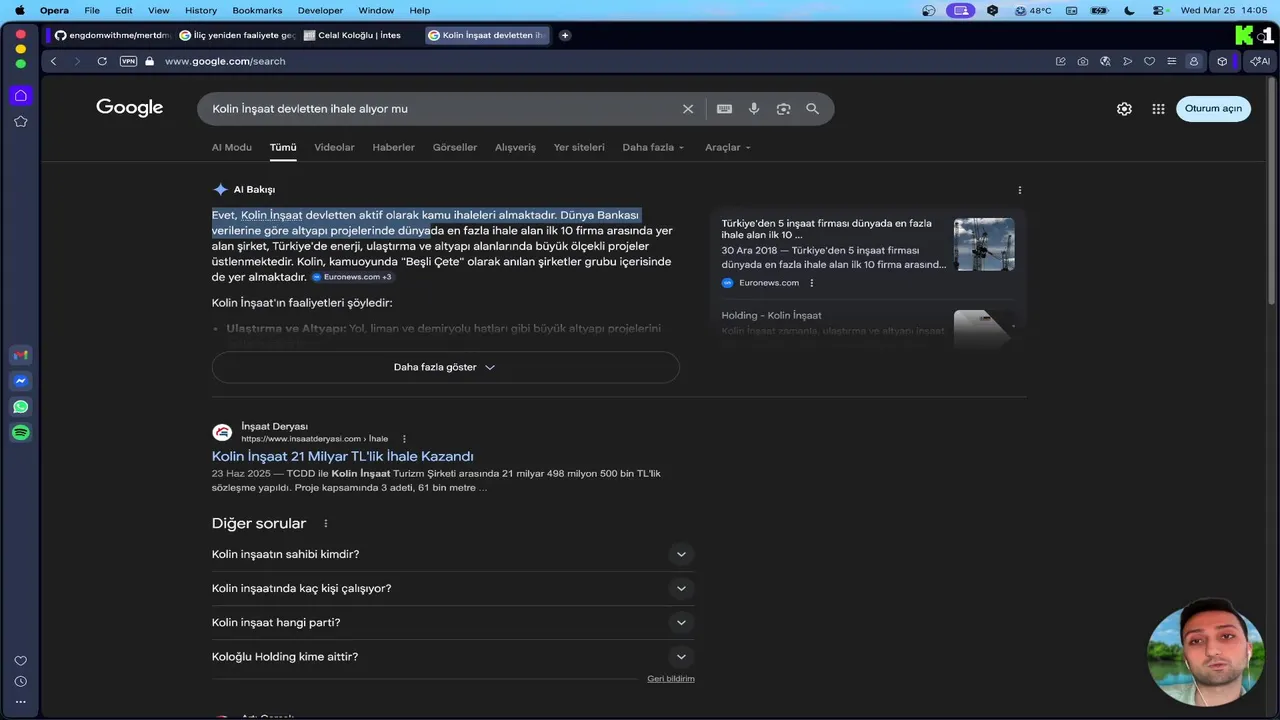
Task: Reload the page with refresh icon
Action: click(x=102, y=61)
